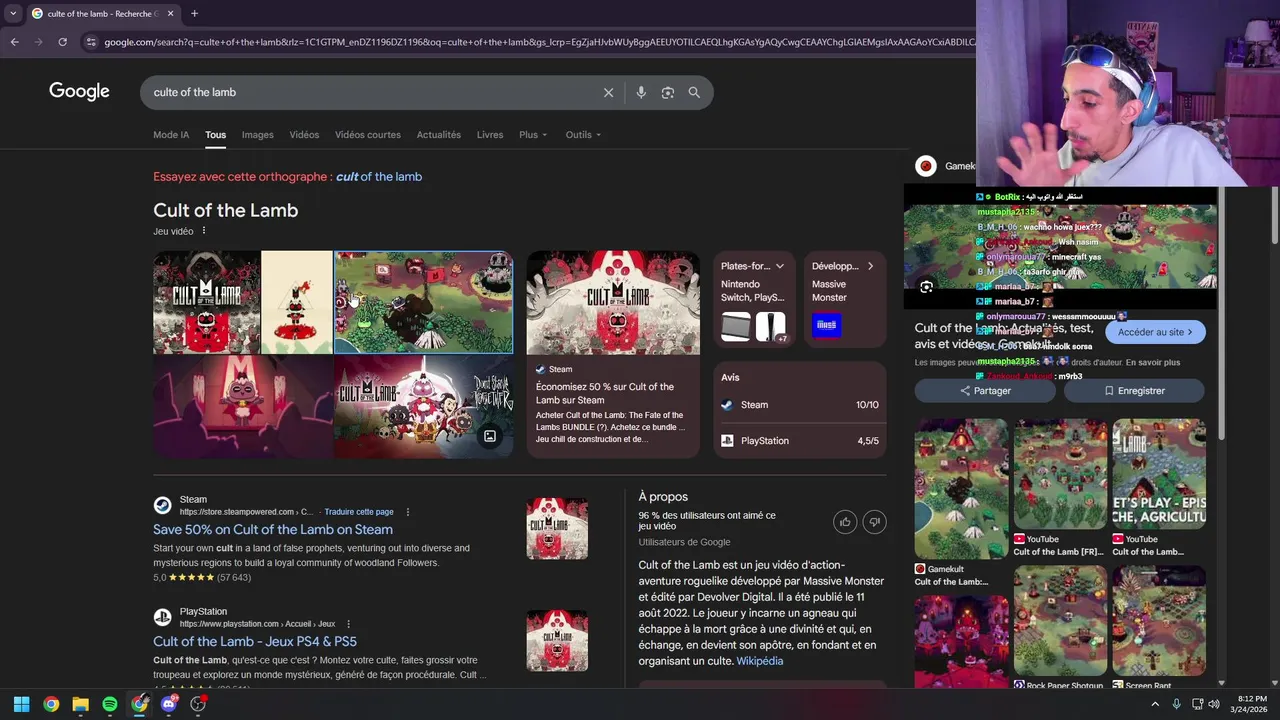Go back with the browser back arrow
This screenshot has width=1280, height=720.
[x=14, y=42]
